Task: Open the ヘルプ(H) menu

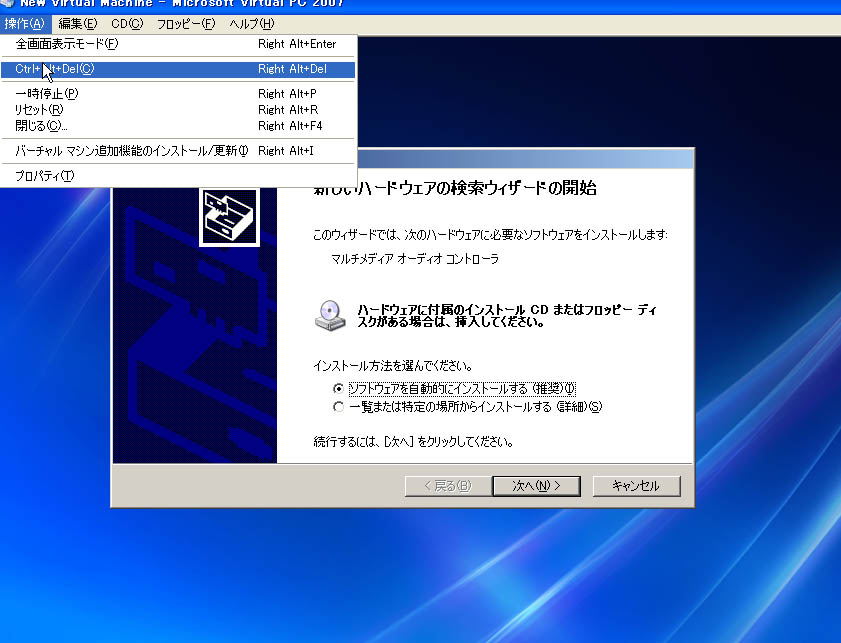Action: point(252,24)
